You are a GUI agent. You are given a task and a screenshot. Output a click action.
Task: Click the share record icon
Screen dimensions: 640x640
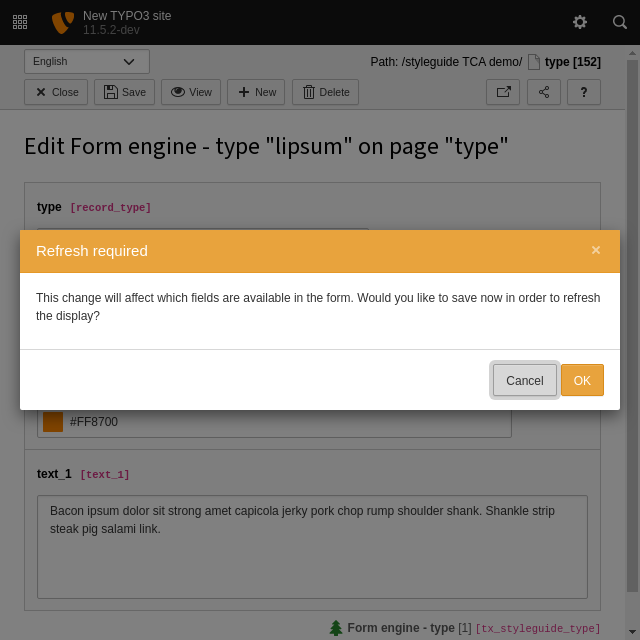544,92
